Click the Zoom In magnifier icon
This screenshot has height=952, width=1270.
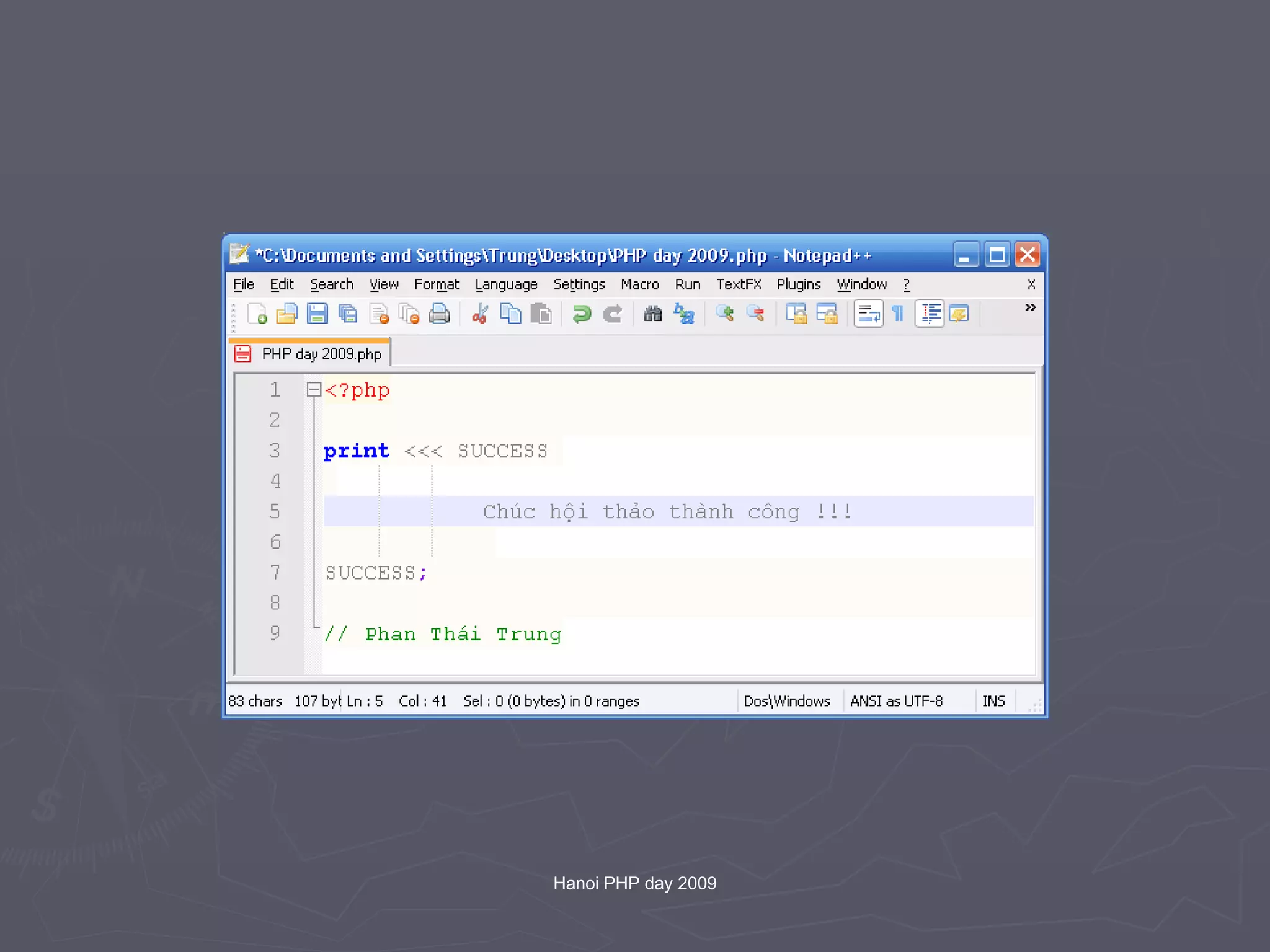(x=724, y=314)
